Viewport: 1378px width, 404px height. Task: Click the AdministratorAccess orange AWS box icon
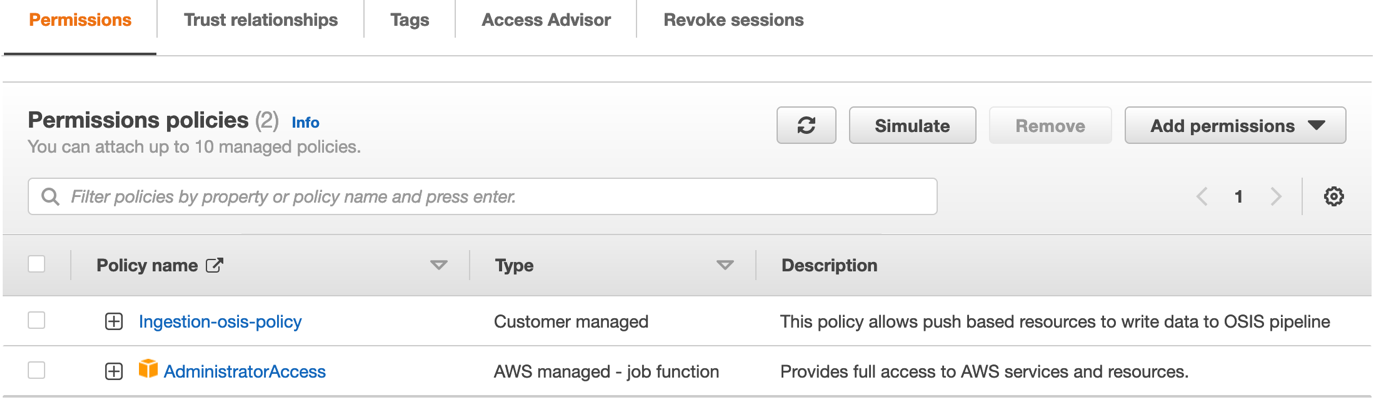(x=148, y=370)
